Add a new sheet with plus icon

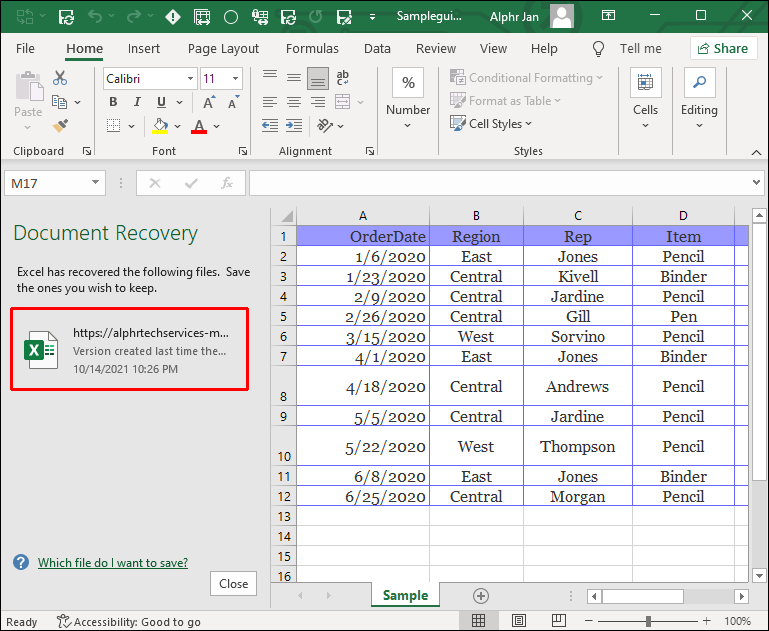tap(481, 596)
